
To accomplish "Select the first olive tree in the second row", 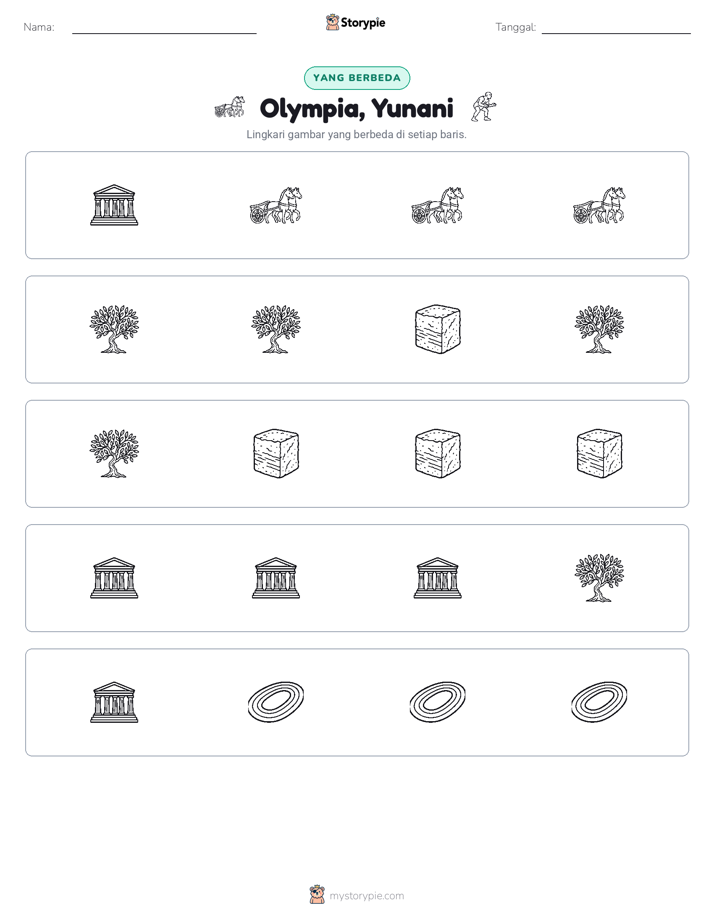I will pos(114,329).
